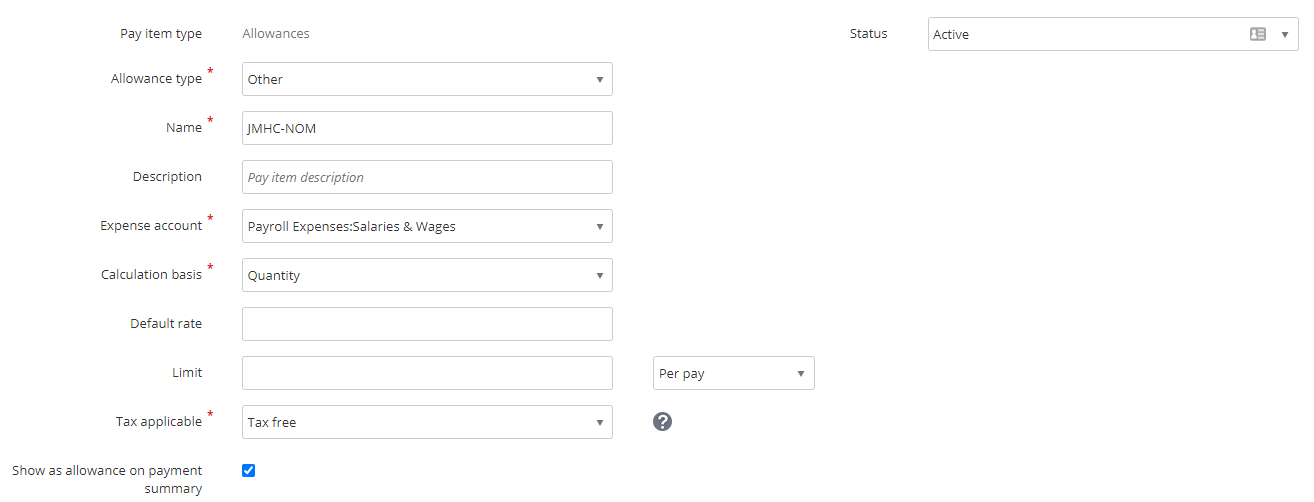Click the Allowance type label
This screenshot has height=502, width=1314.
click(156, 78)
